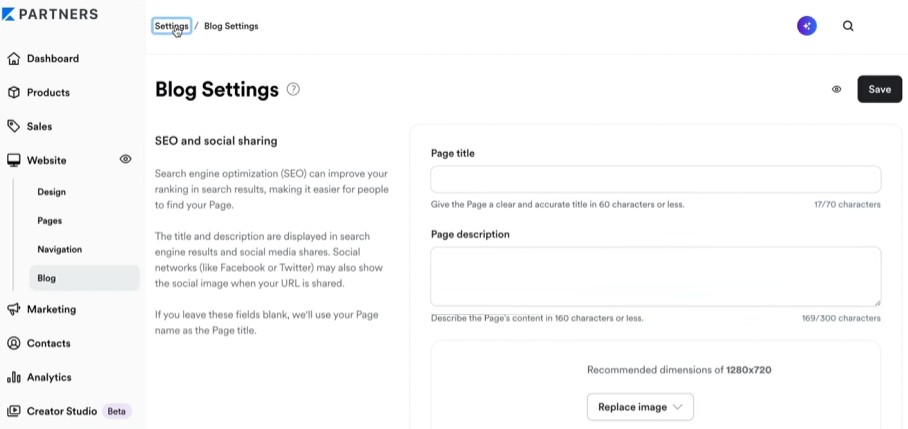Image resolution: width=908 pixels, height=429 pixels.
Task: Click the Products box icon
Action: 13,93
